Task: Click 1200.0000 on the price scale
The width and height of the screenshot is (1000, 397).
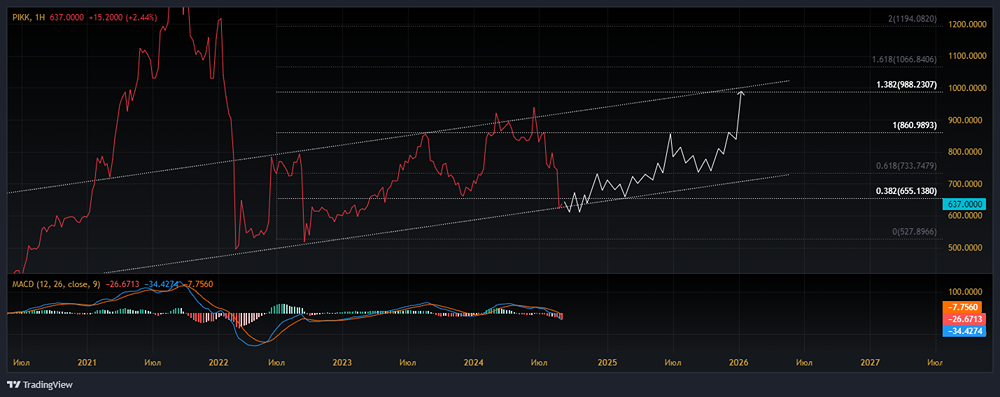Action: tap(966, 24)
